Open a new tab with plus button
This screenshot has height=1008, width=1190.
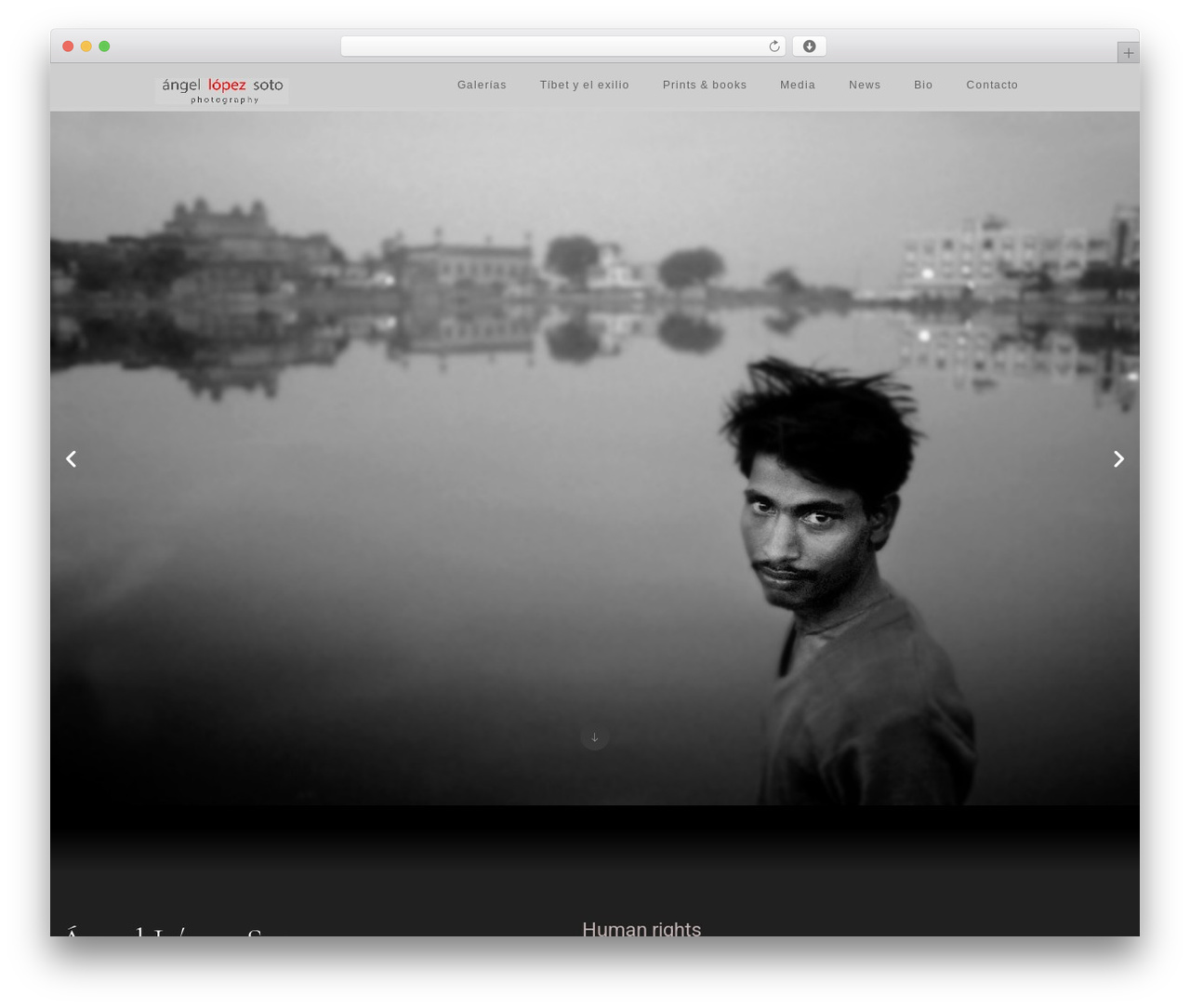coord(1128,53)
